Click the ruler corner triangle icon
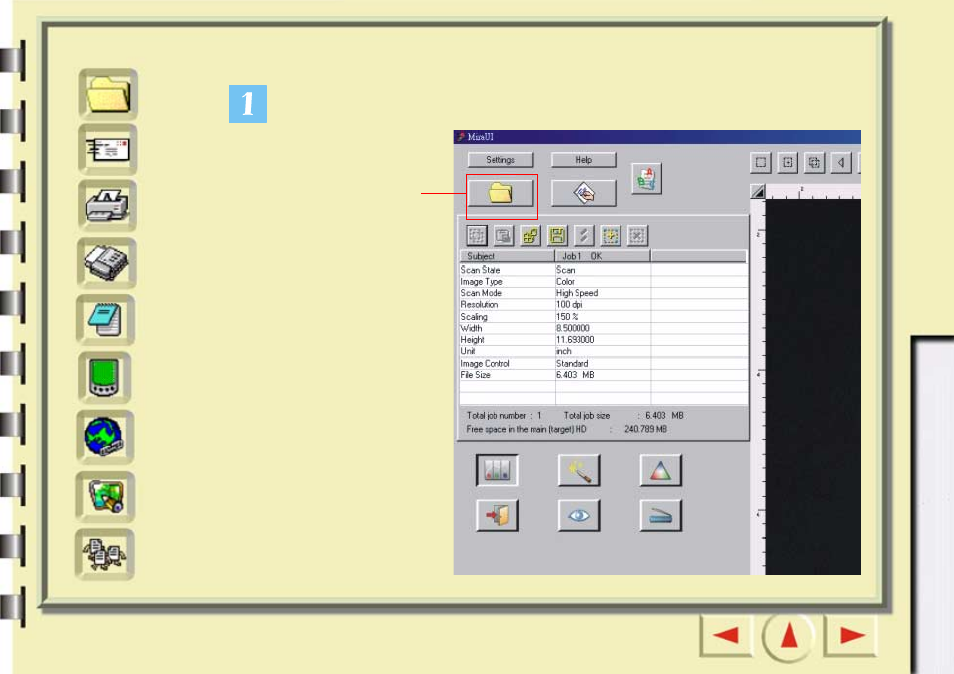Viewport: 954px width, 674px height. [x=757, y=192]
